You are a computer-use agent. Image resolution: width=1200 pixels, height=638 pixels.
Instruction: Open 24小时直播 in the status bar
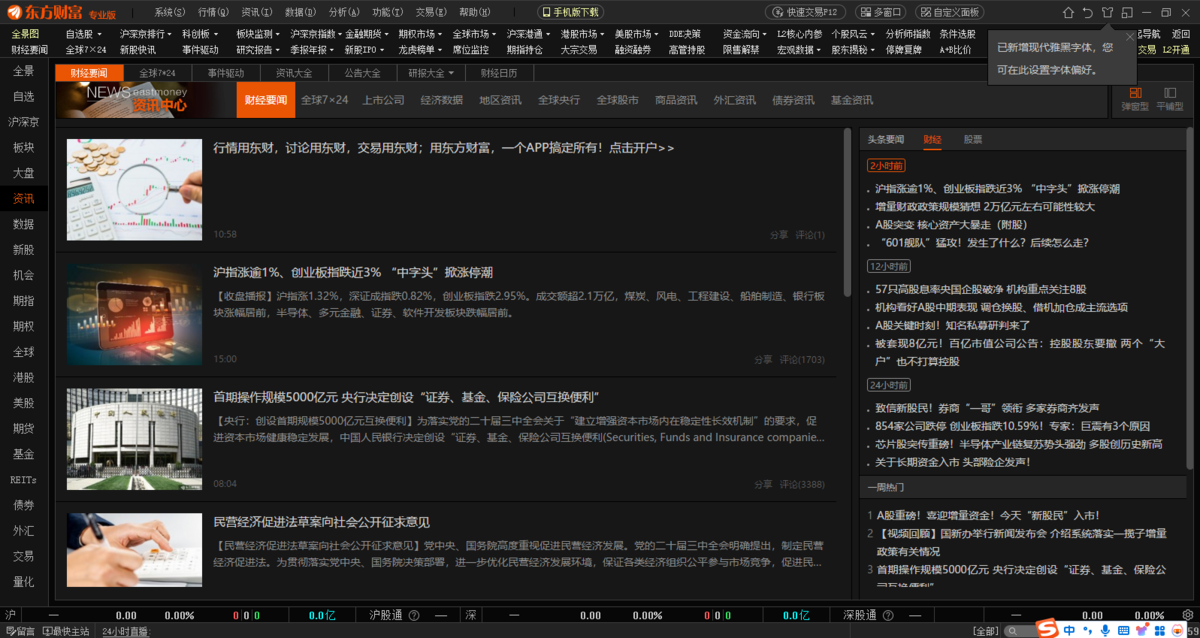point(124,631)
